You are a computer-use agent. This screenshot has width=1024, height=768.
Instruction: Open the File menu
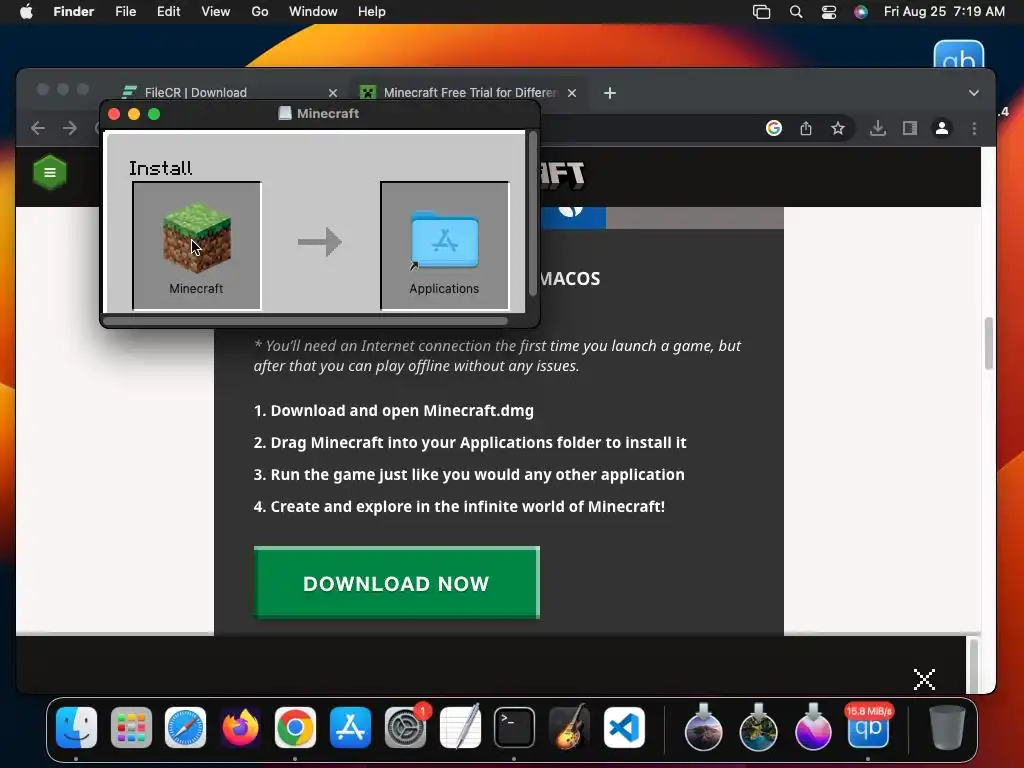pos(125,12)
